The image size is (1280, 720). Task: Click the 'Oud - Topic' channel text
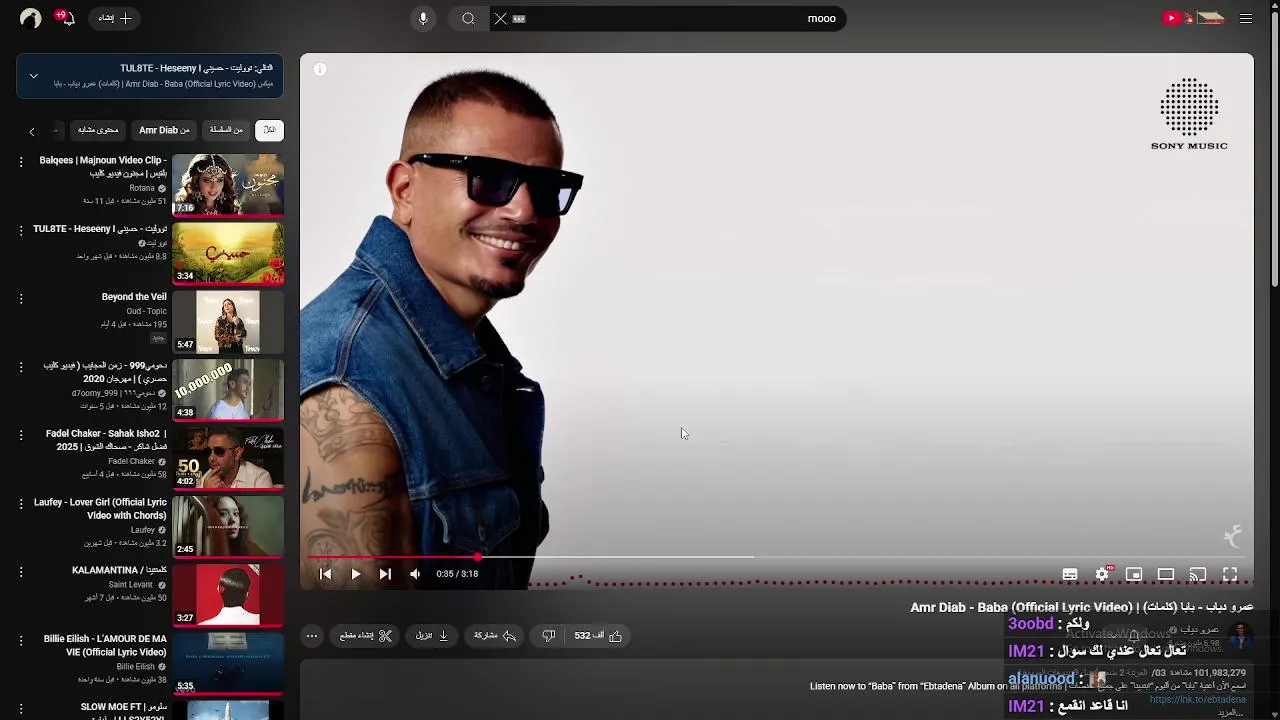click(x=146, y=311)
